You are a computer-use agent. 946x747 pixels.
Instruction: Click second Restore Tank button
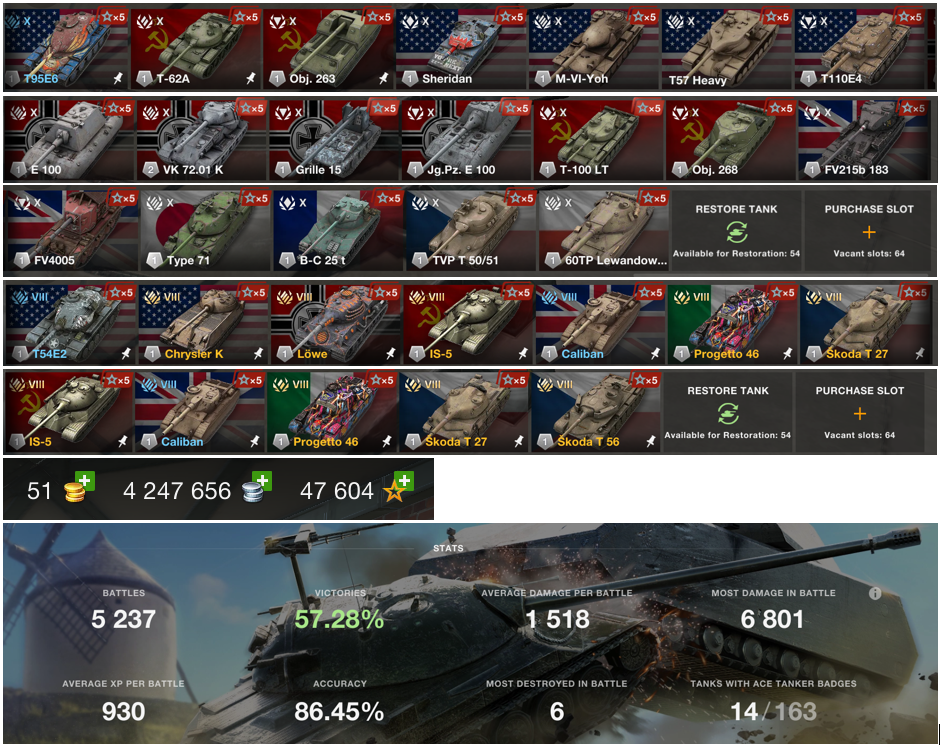point(728,412)
